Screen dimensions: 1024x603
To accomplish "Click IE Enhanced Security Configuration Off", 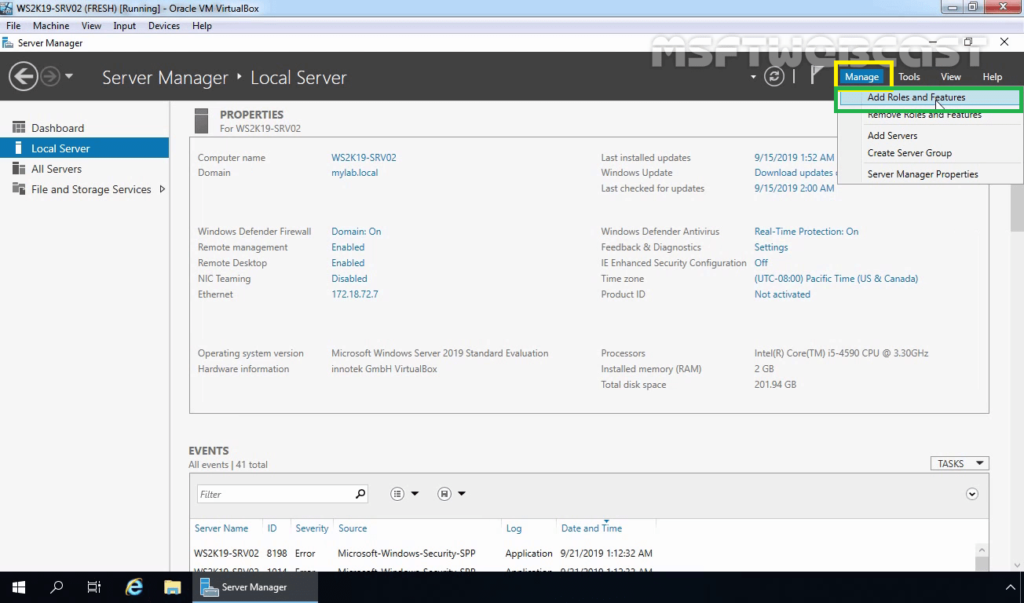I will [761, 263].
